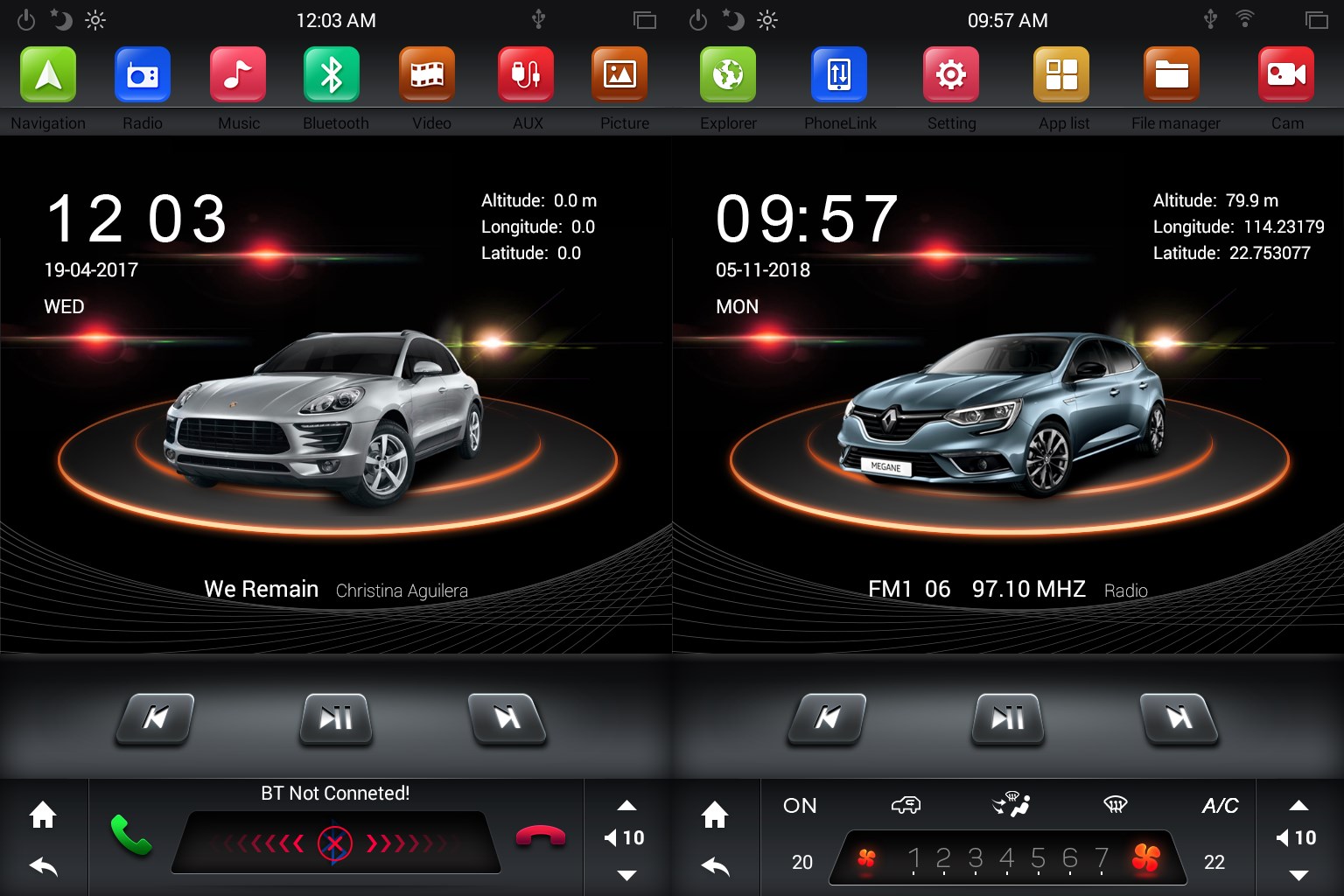Toggle the A/C button

pos(1220,806)
